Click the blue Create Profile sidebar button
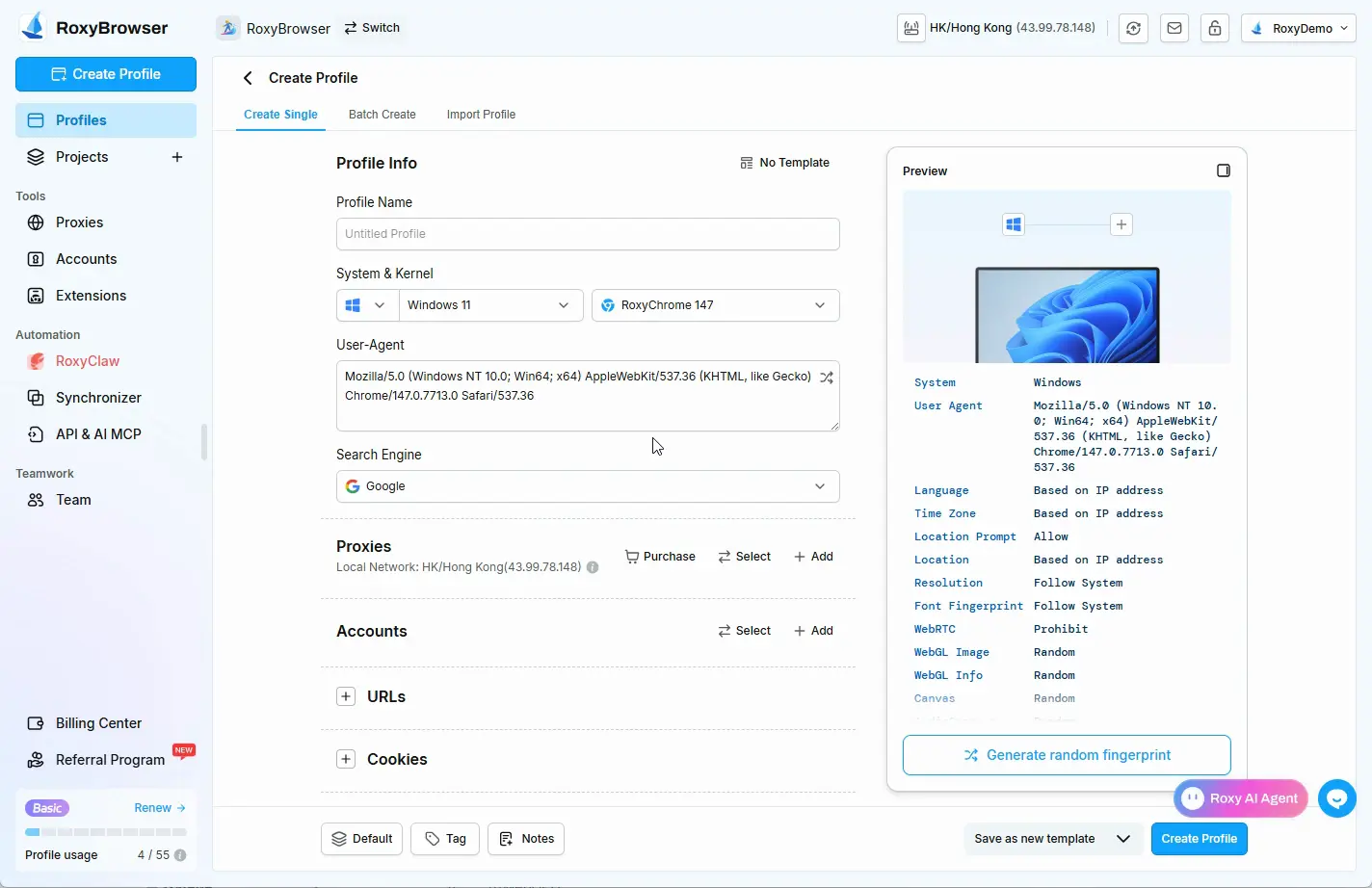The height and width of the screenshot is (888, 1372). point(106,74)
